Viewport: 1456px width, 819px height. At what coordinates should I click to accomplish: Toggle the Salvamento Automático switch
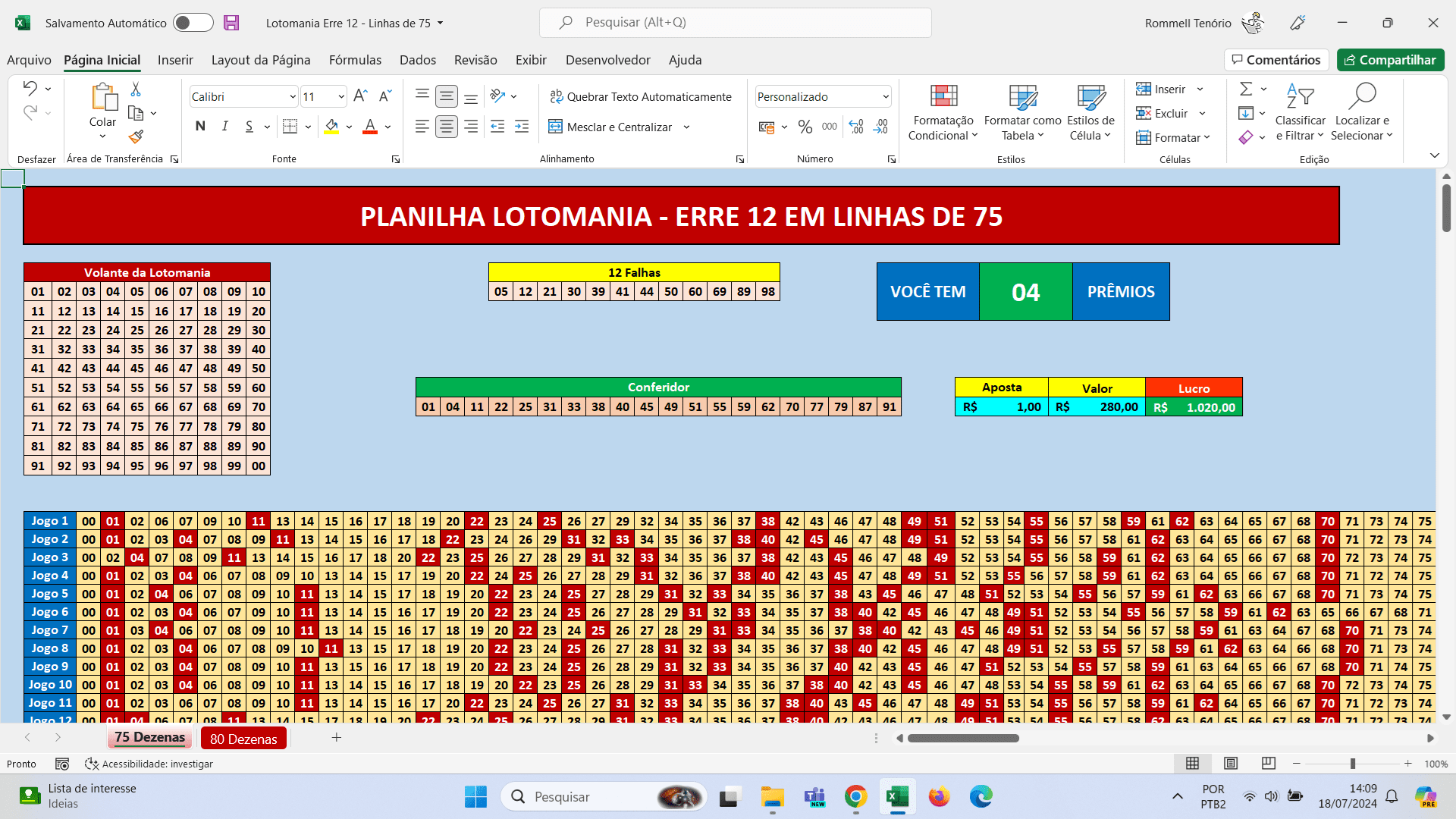pos(193,23)
